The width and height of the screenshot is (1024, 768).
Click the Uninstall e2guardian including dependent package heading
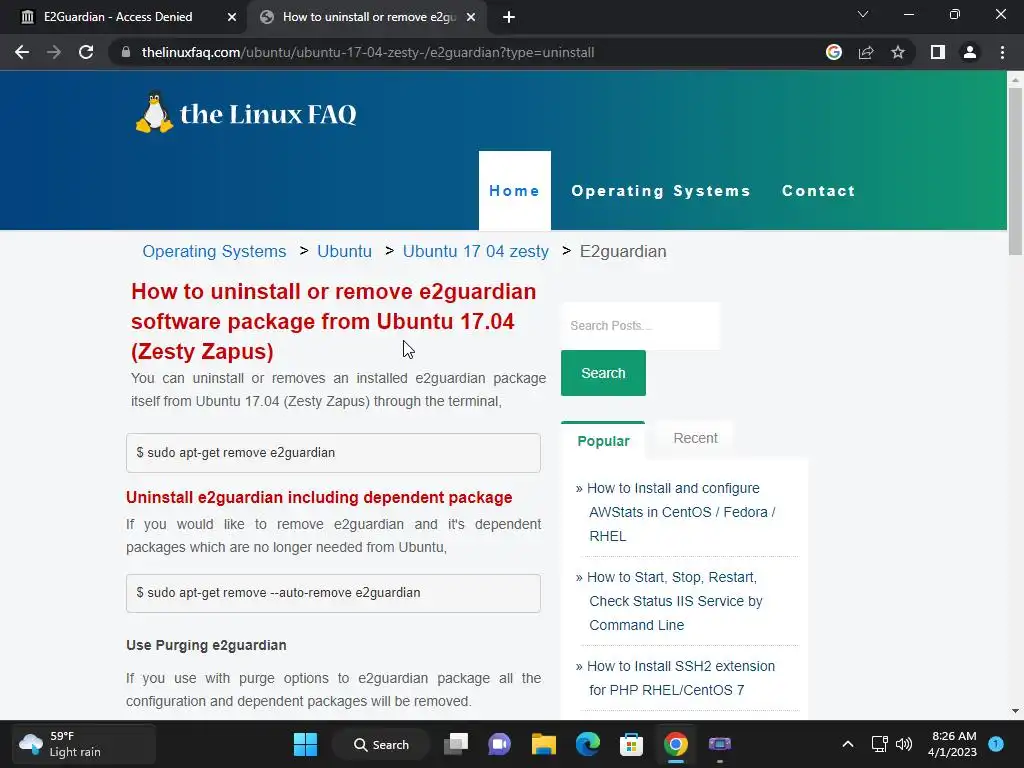coord(319,498)
